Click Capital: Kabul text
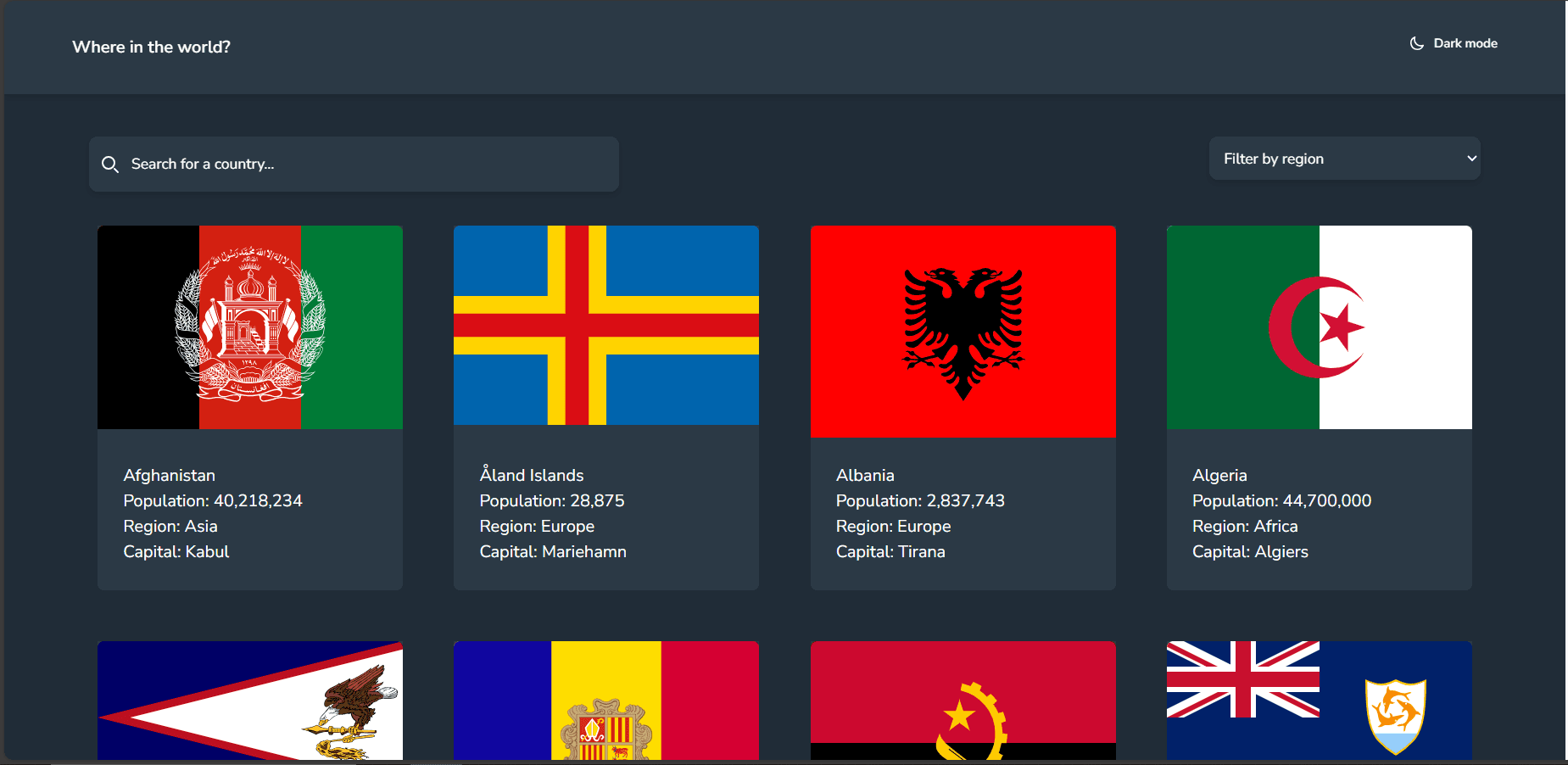Viewport: 1568px width, 765px height. pyautogui.click(x=176, y=551)
